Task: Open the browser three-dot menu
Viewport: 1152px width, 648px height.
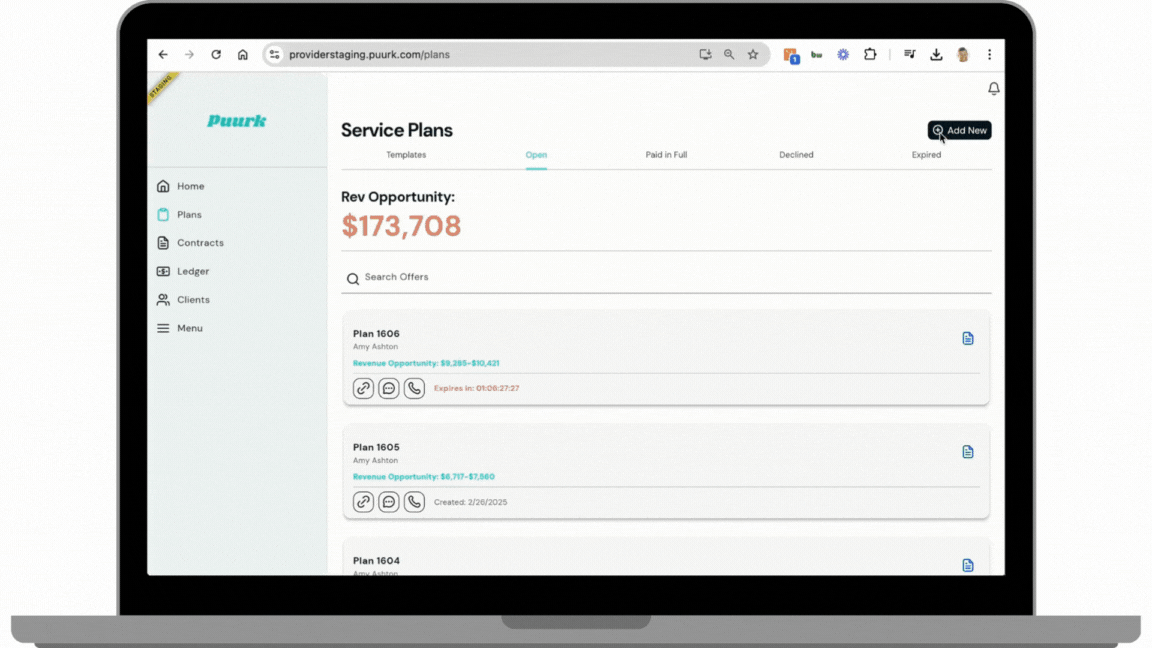Action: [990, 54]
